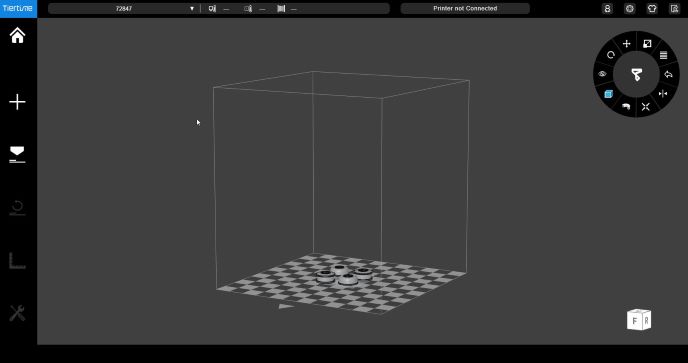Select the blue cube View icon
The image size is (688, 363).
click(609, 94)
